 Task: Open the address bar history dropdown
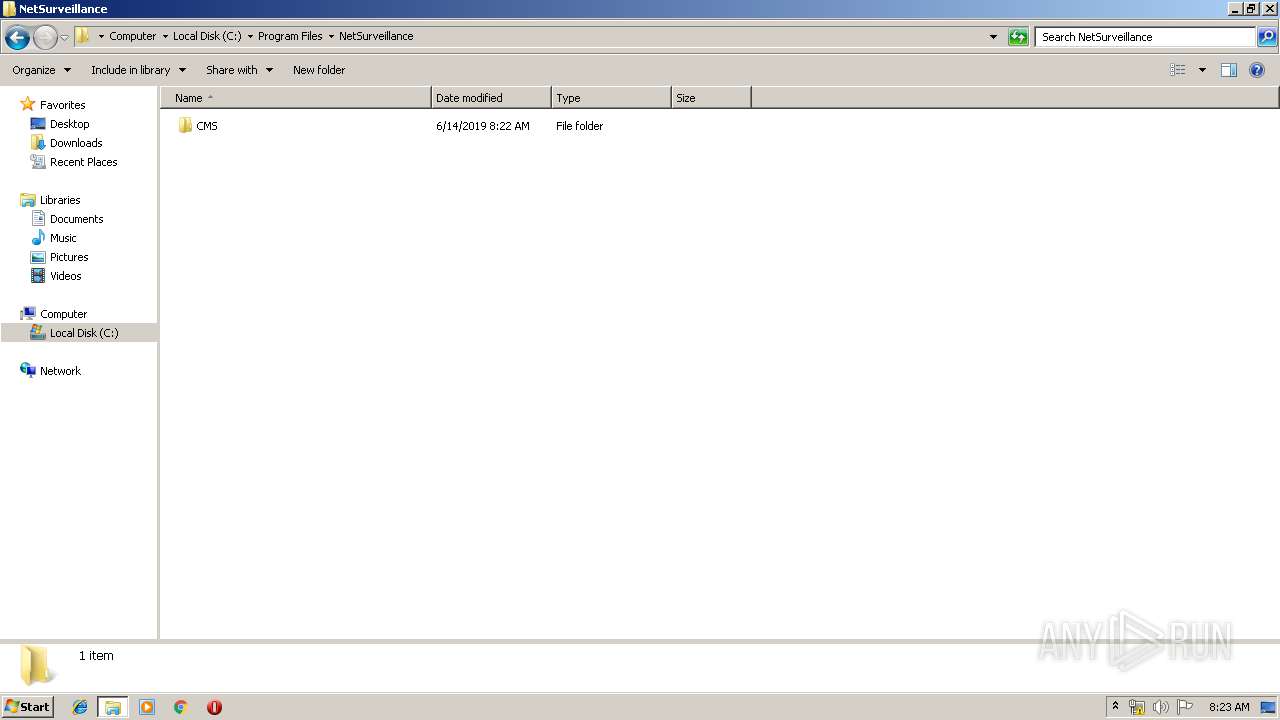[993, 37]
